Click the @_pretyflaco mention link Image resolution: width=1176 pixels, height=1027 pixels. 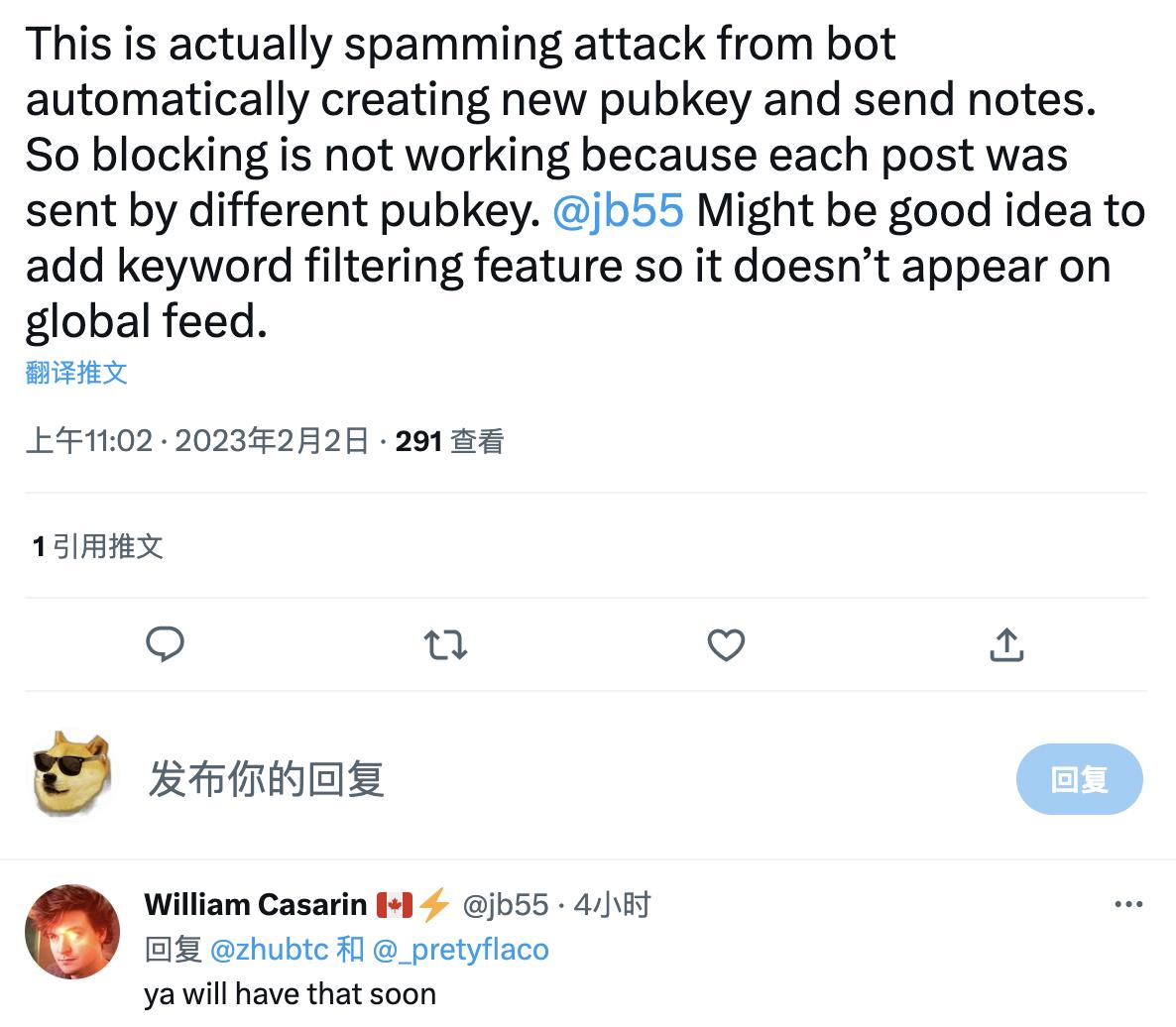pyautogui.click(x=460, y=950)
